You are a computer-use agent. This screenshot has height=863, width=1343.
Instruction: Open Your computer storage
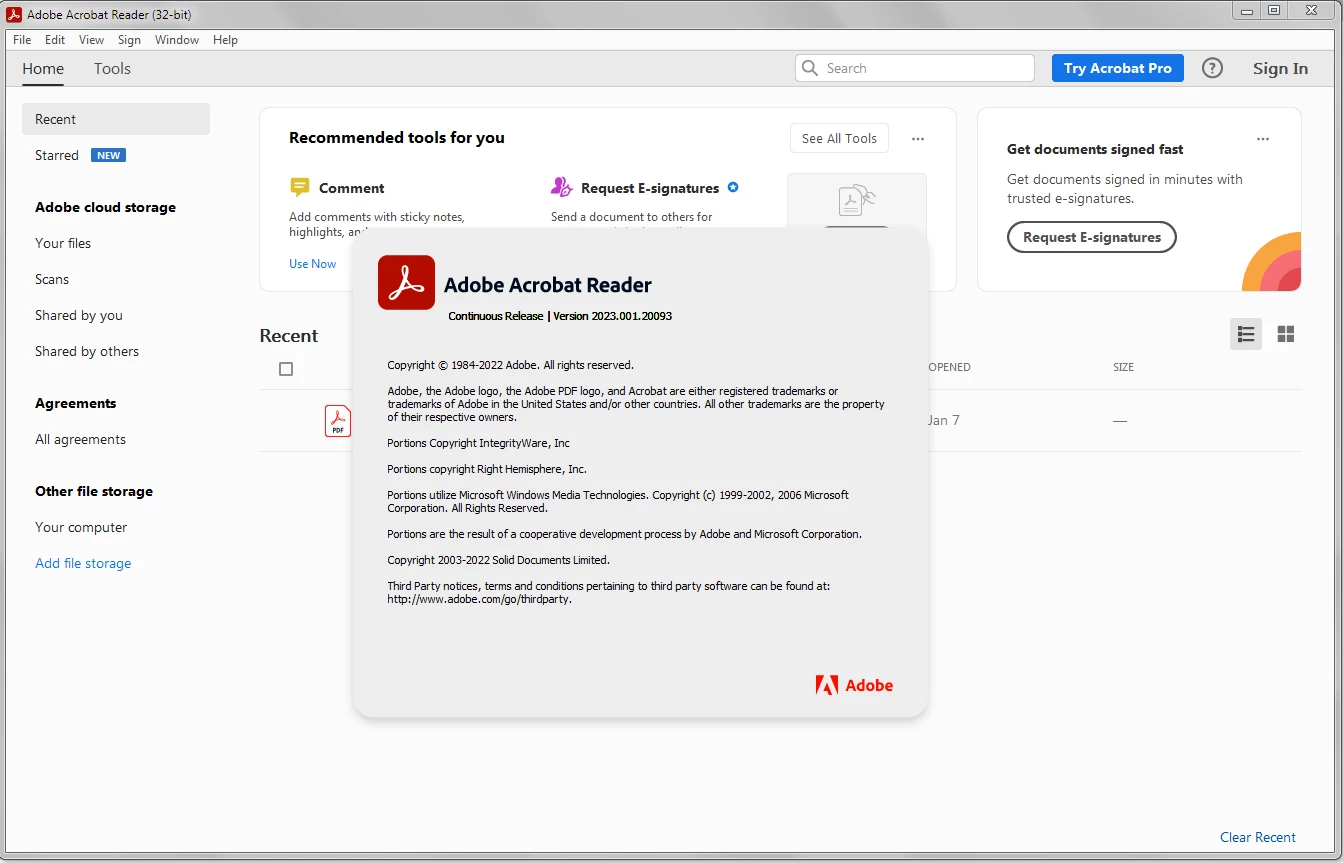81,527
